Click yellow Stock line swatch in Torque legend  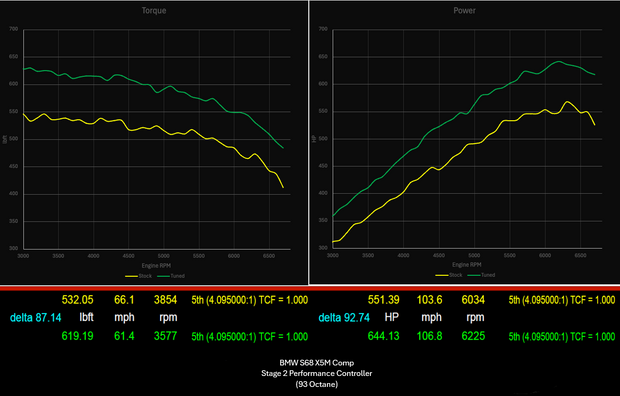(x=131, y=276)
